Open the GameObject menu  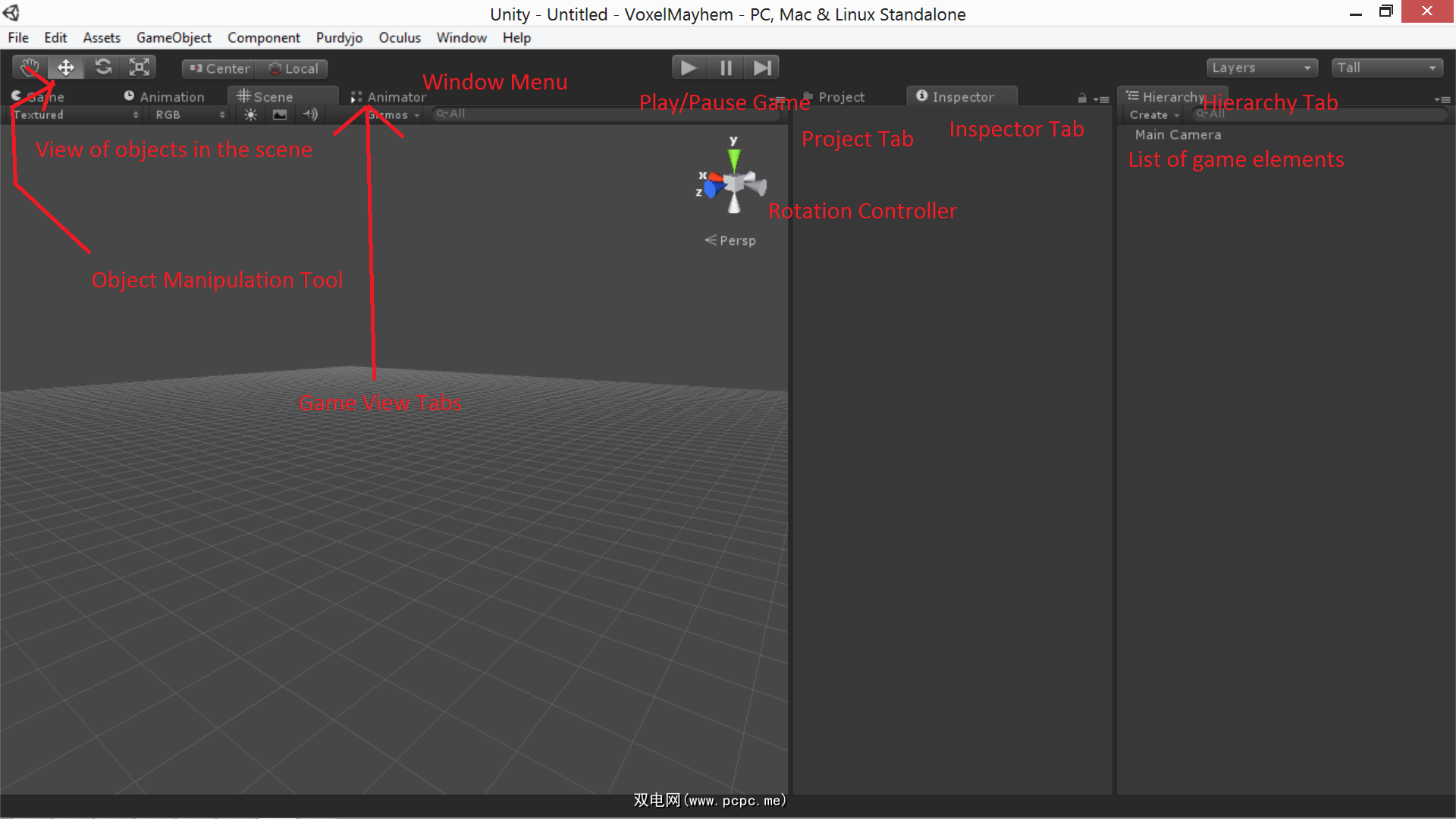click(x=174, y=38)
